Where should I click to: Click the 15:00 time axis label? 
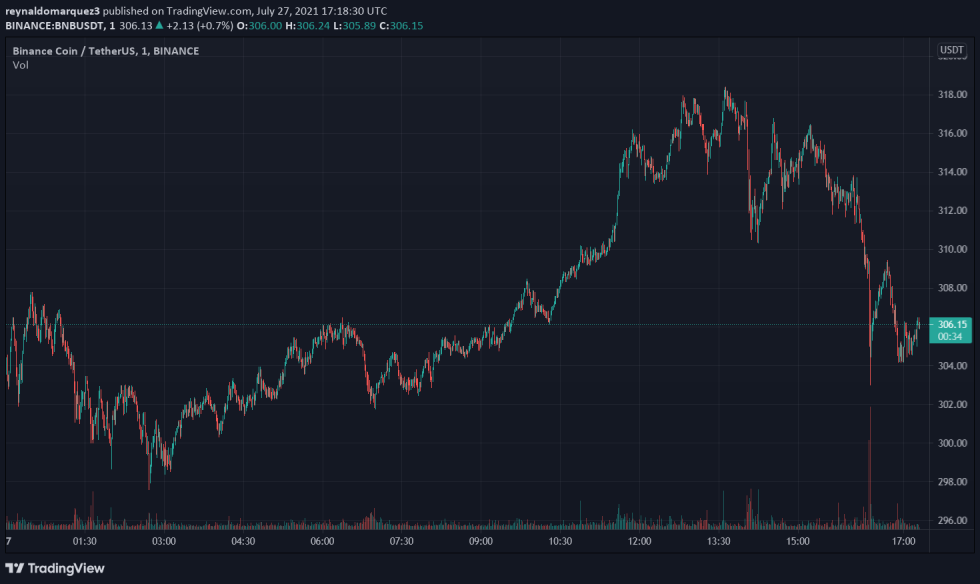point(798,541)
